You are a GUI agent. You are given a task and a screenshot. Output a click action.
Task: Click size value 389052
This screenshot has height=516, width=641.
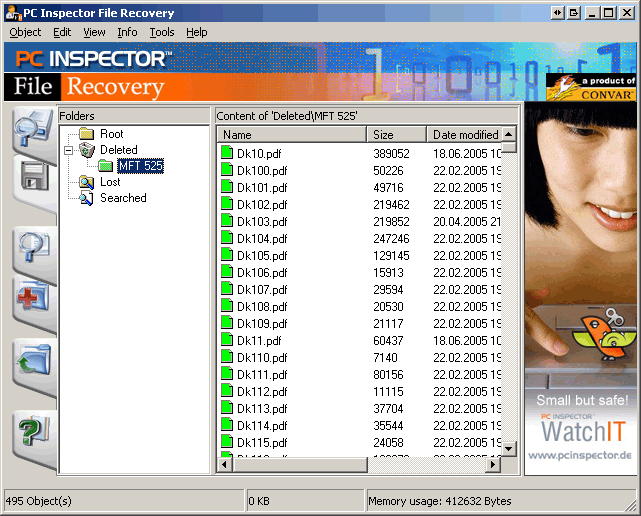(391, 154)
